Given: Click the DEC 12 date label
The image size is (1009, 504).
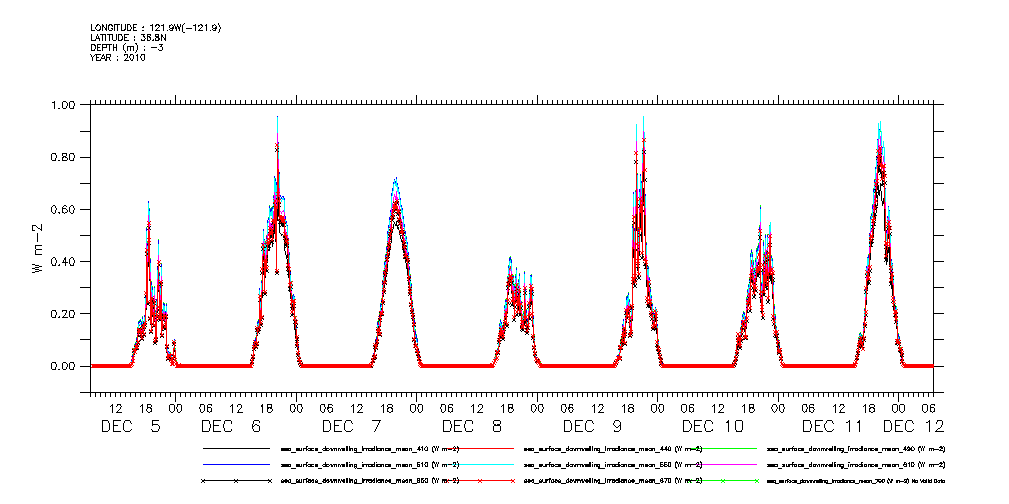Looking at the screenshot, I should [914, 426].
